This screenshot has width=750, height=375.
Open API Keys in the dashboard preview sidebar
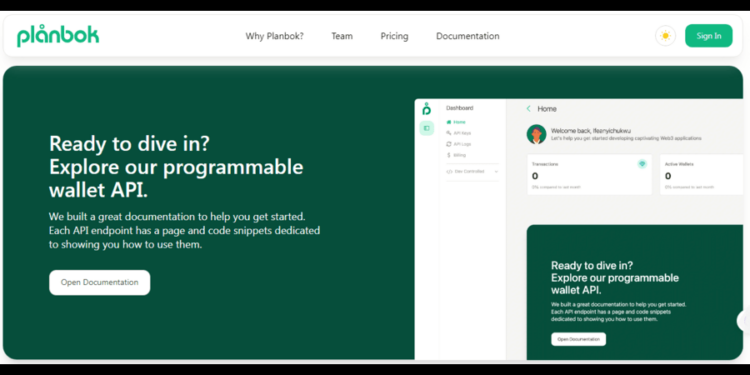click(459, 133)
